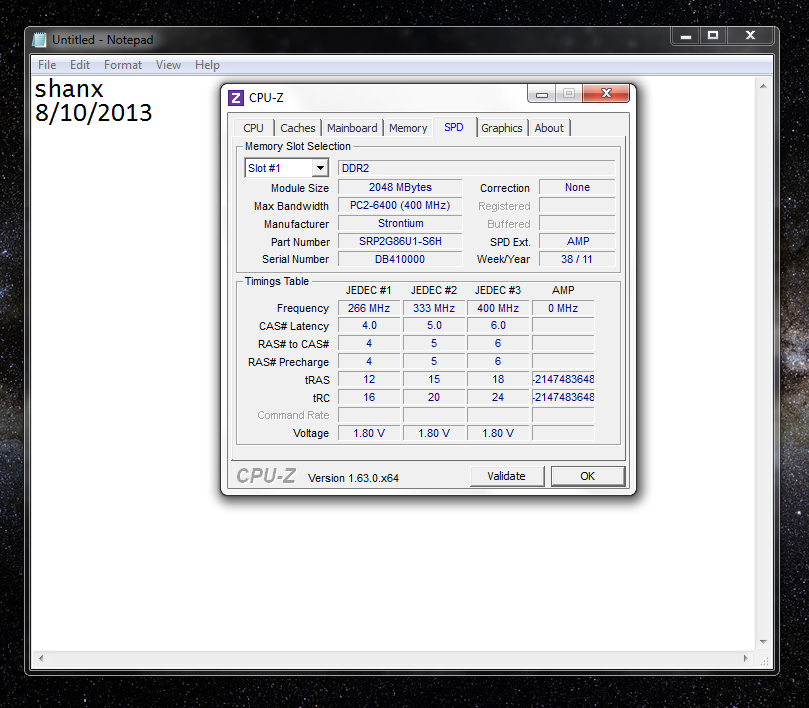
Task: Expand the Slot #1 memory slot dropdown
Action: tap(320, 168)
